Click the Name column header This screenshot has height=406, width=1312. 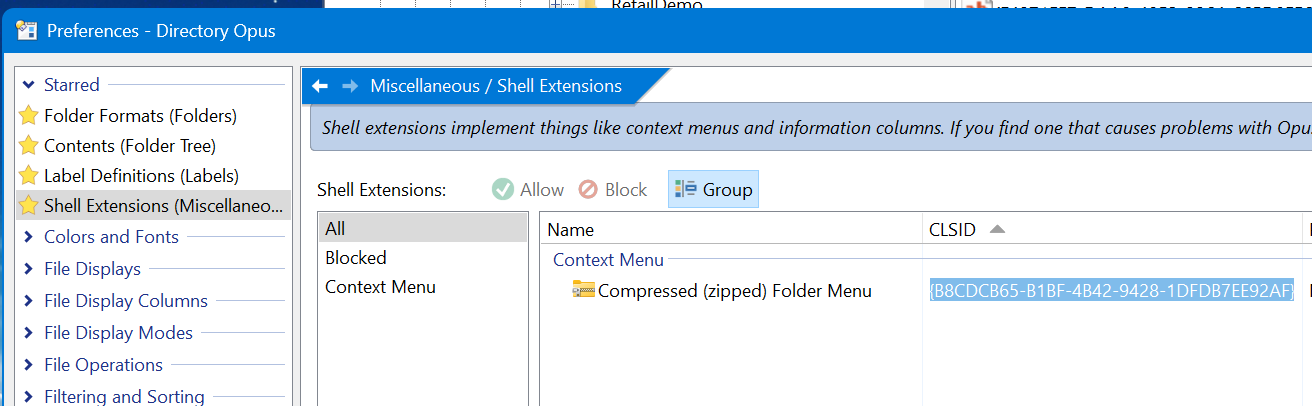571,230
